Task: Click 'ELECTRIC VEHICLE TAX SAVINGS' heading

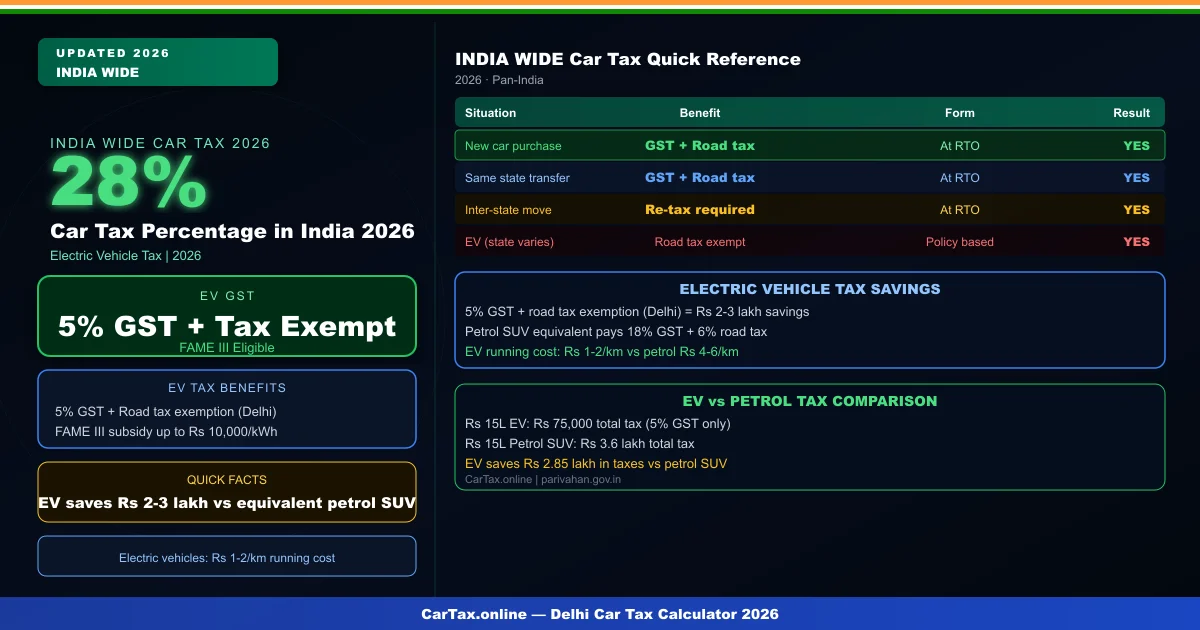Action: pos(810,289)
